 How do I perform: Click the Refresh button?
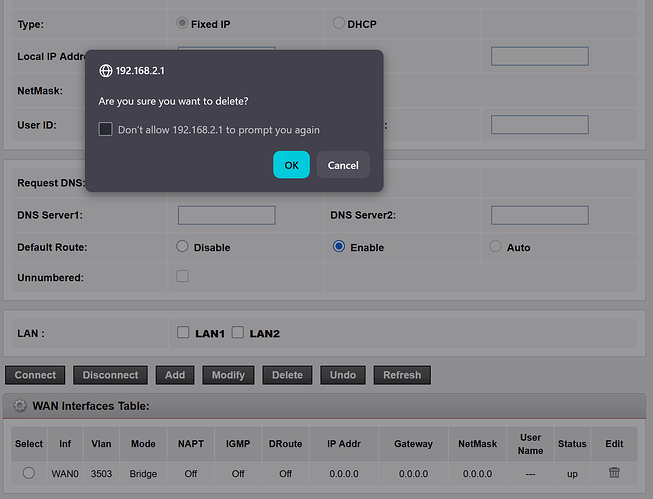(x=402, y=375)
